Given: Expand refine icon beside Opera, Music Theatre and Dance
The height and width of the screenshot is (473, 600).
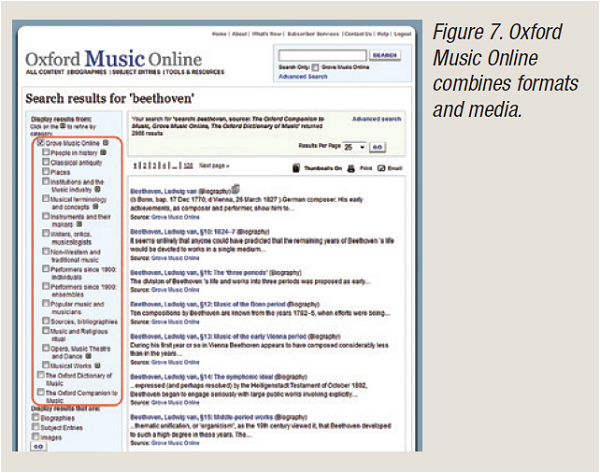Looking at the screenshot, I should point(88,356).
